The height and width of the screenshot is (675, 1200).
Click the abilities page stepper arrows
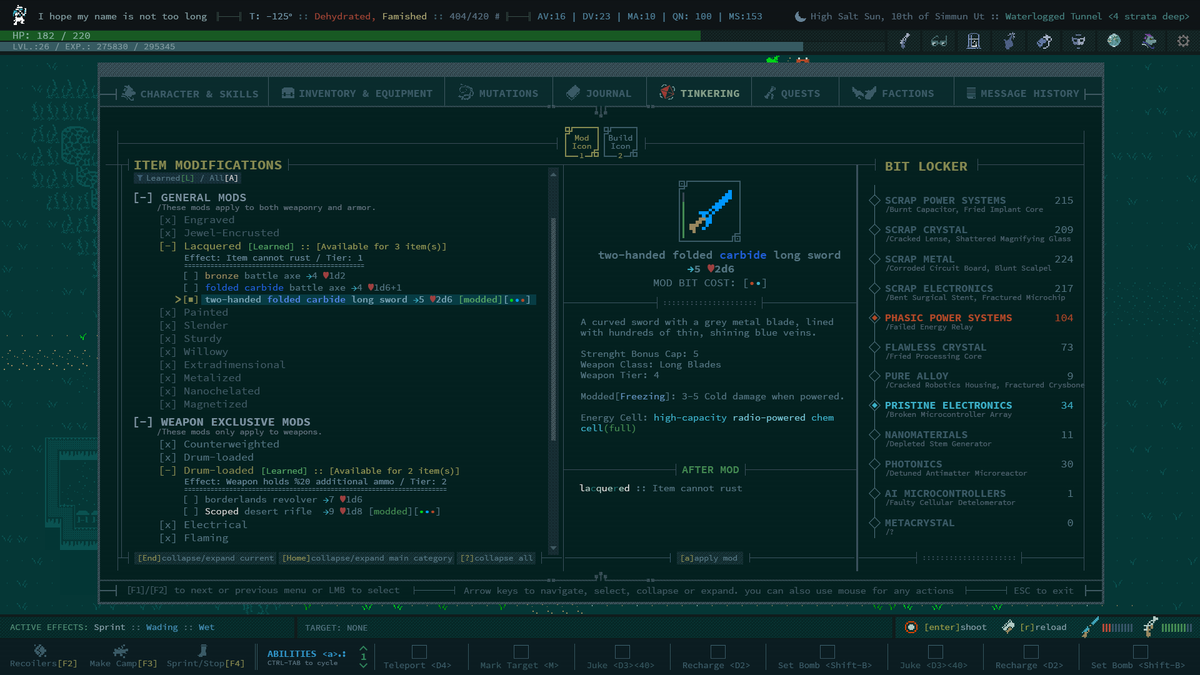coord(363,656)
